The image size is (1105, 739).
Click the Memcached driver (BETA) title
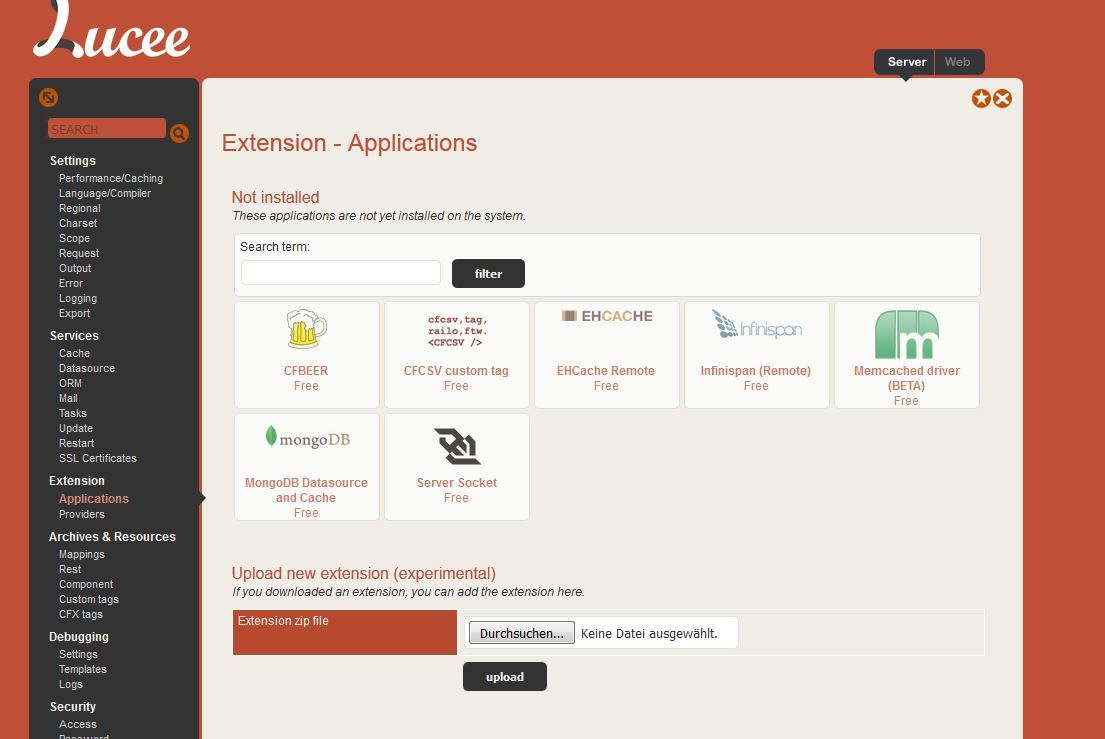coord(906,378)
